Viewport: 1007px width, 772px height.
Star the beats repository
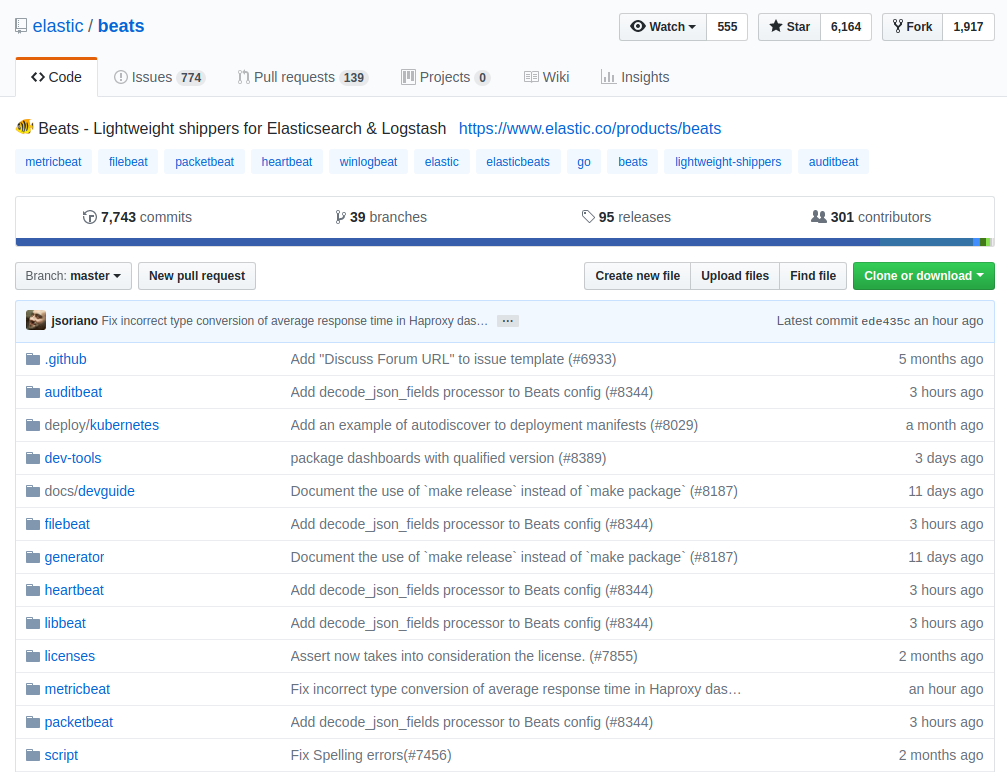coord(789,27)
